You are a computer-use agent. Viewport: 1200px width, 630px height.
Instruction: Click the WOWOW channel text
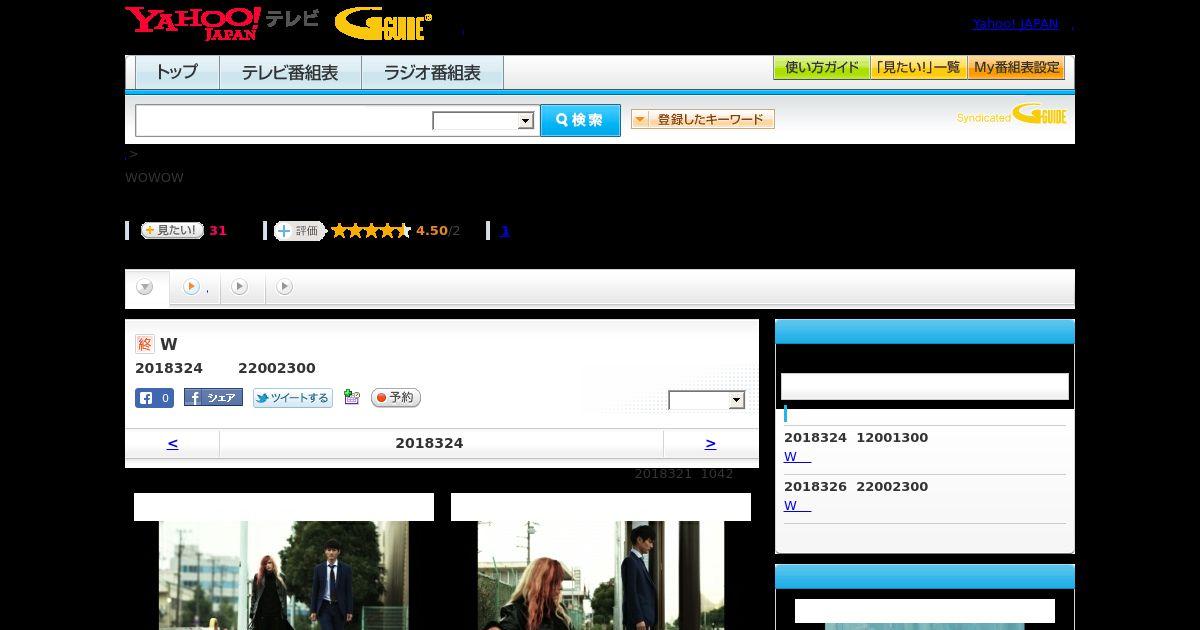point(154,178)
